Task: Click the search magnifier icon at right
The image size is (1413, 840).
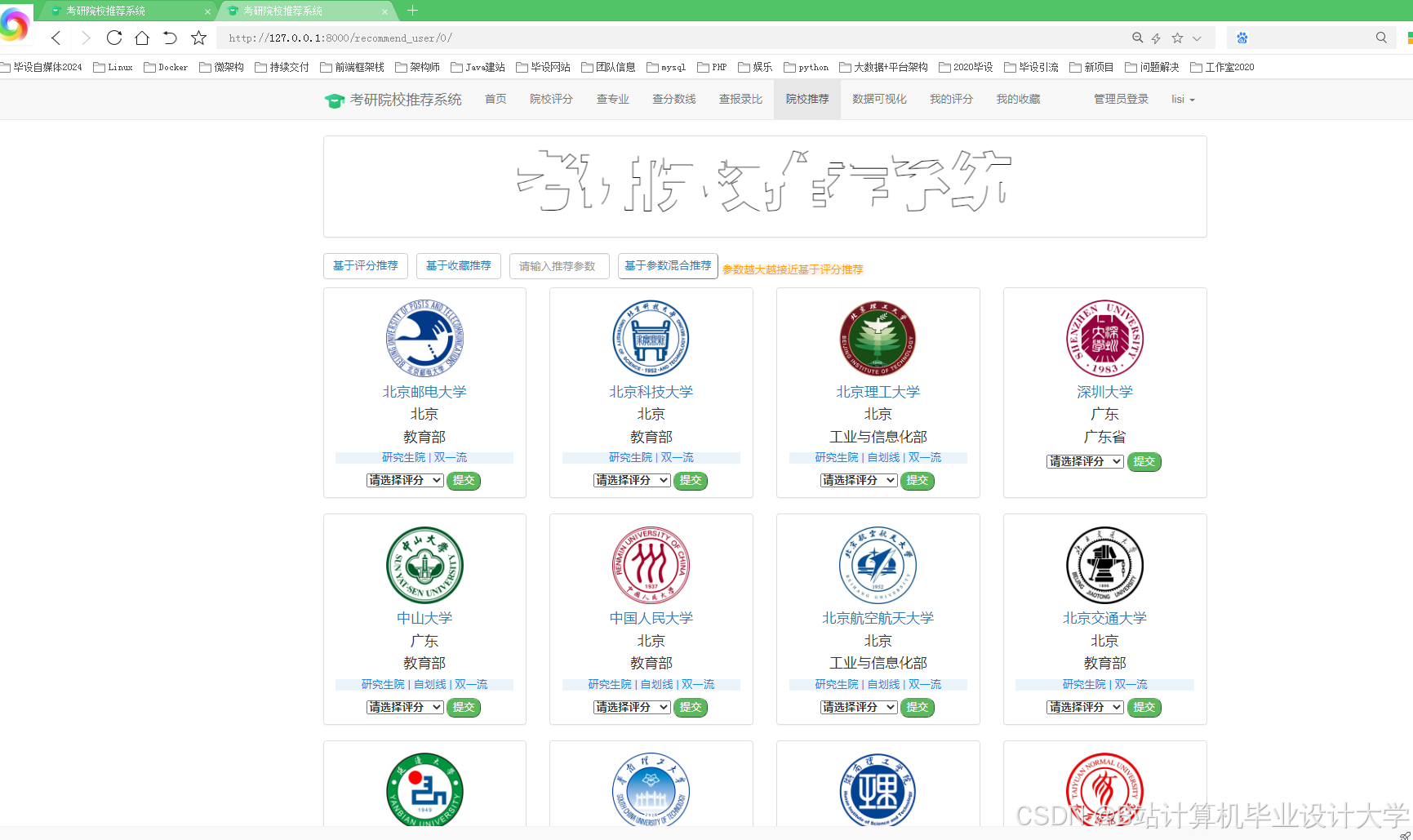Action: 1381,38
